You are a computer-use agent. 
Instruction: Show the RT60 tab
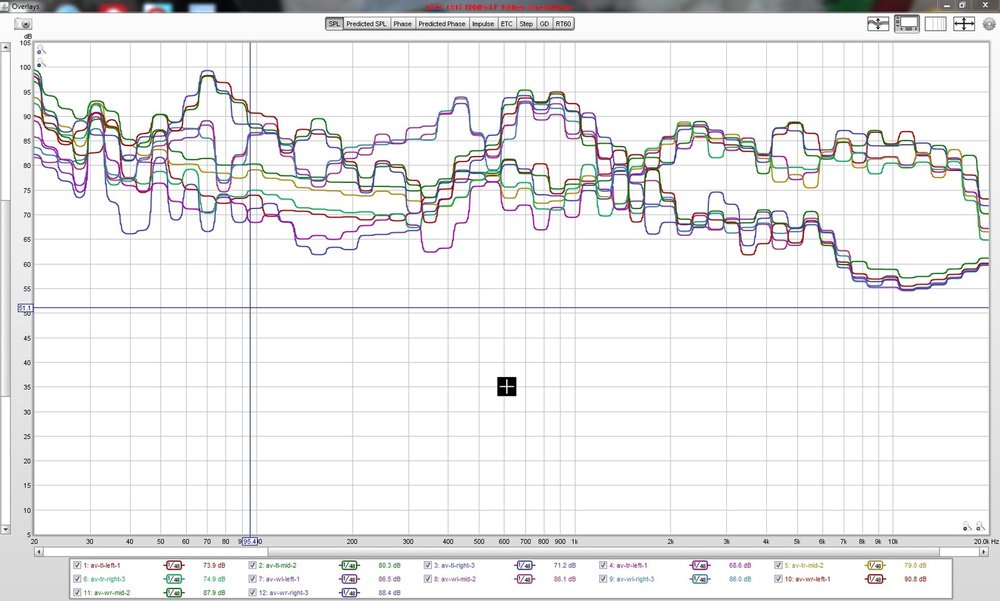(x=563, y=24)
